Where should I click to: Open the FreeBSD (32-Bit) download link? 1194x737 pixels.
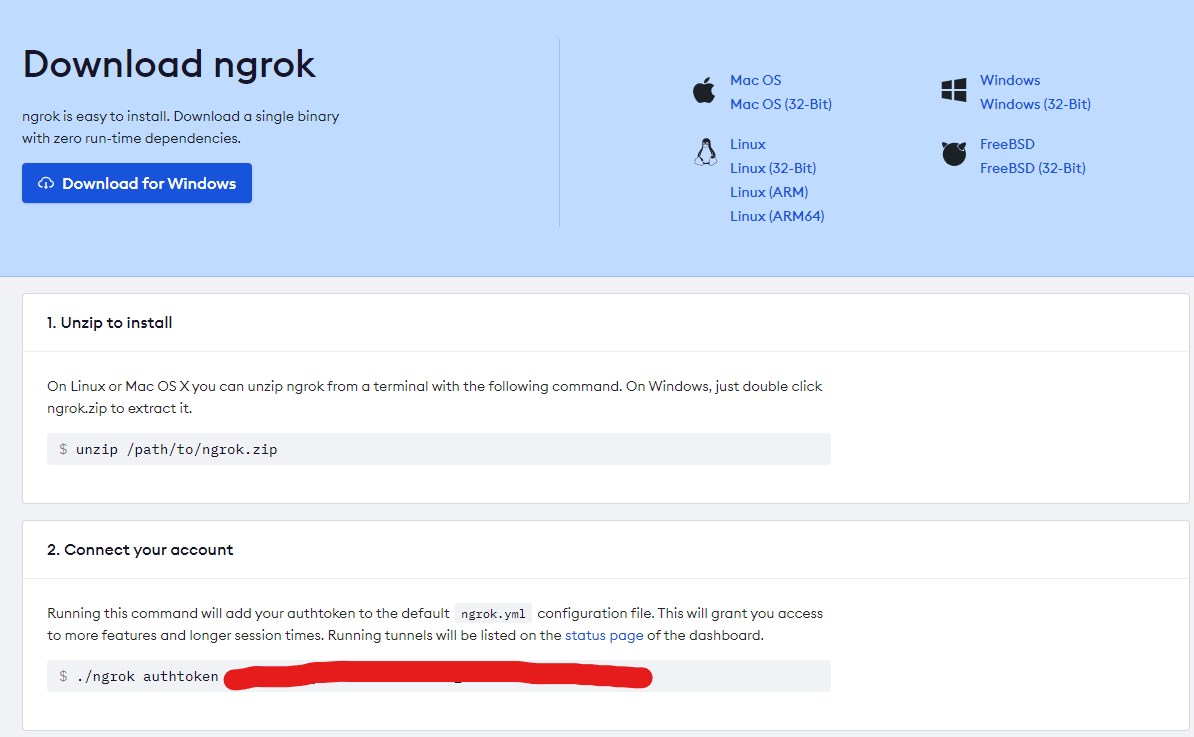tap(1033, 168)
